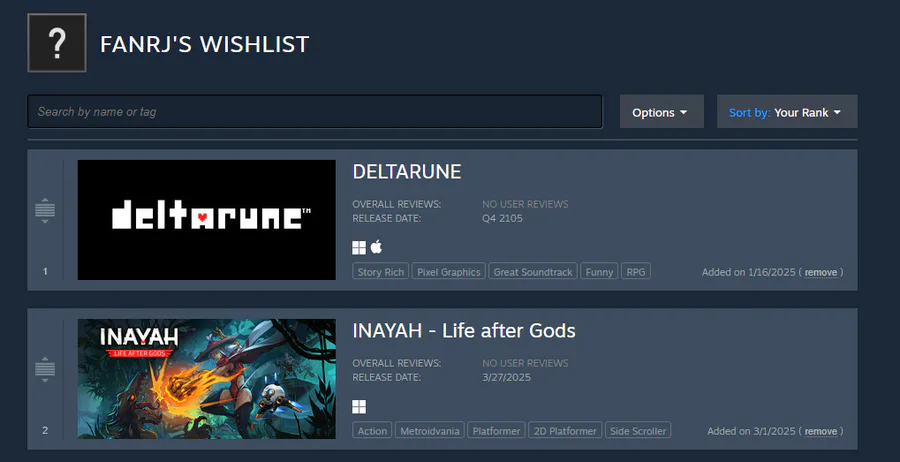Remove INAYAH from the wishlist
The height and width of the screenshot is (462, 900).
(x=821, y=431)
